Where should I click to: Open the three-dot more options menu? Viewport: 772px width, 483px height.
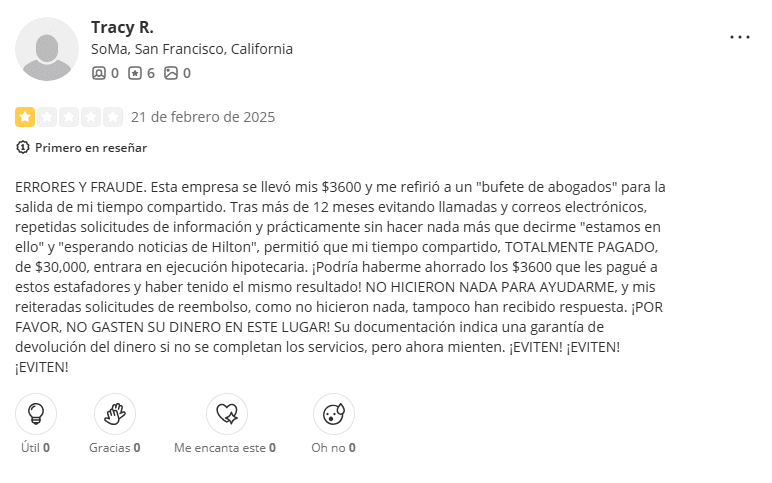tap(739, 37)
